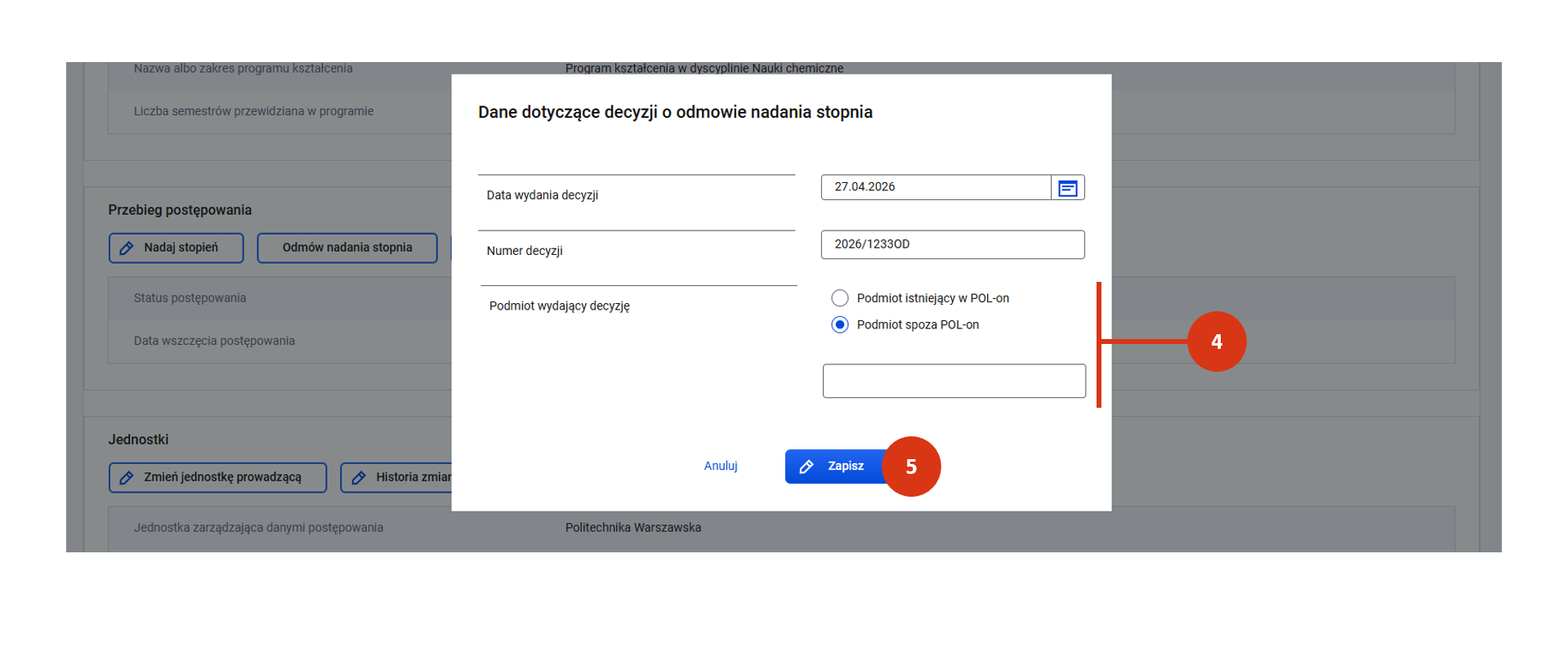Click pencil icon on Nadaj stopień button
The height and width of the screenshot is (652, 1568).
click(x=127, y=248)
